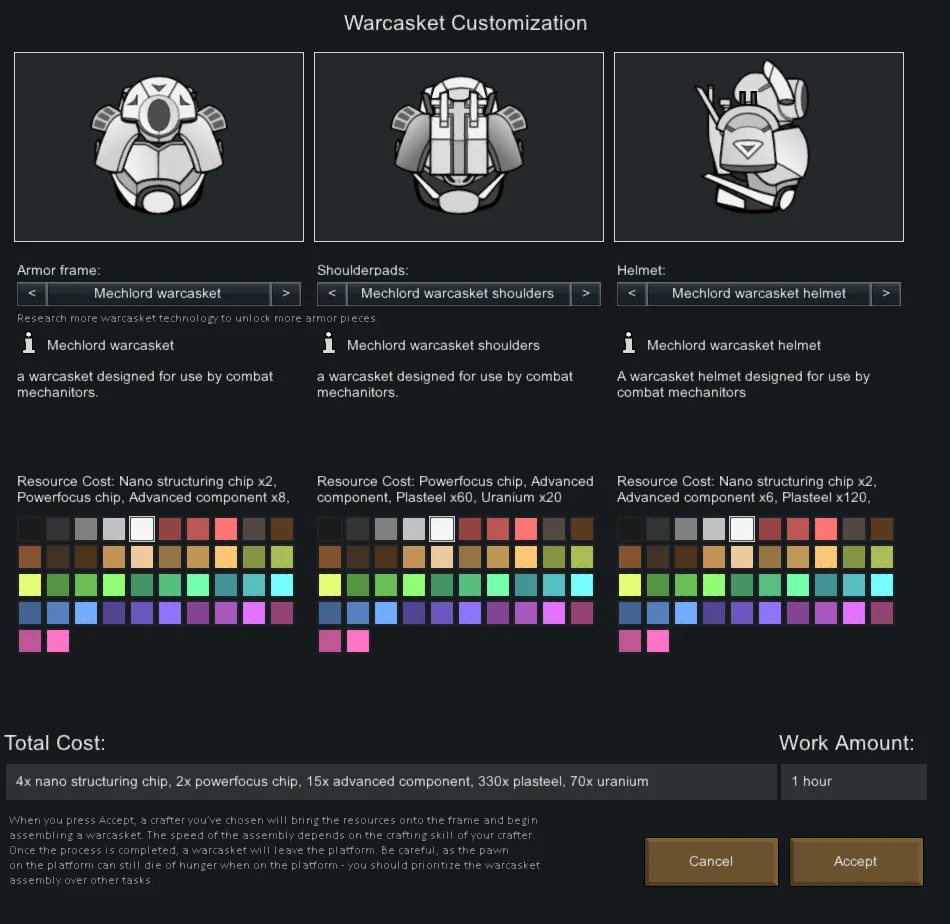This screenshot has height=924, width=950.
Task: Pick the white swatch for the armor frame
Action: pos(142,529)
